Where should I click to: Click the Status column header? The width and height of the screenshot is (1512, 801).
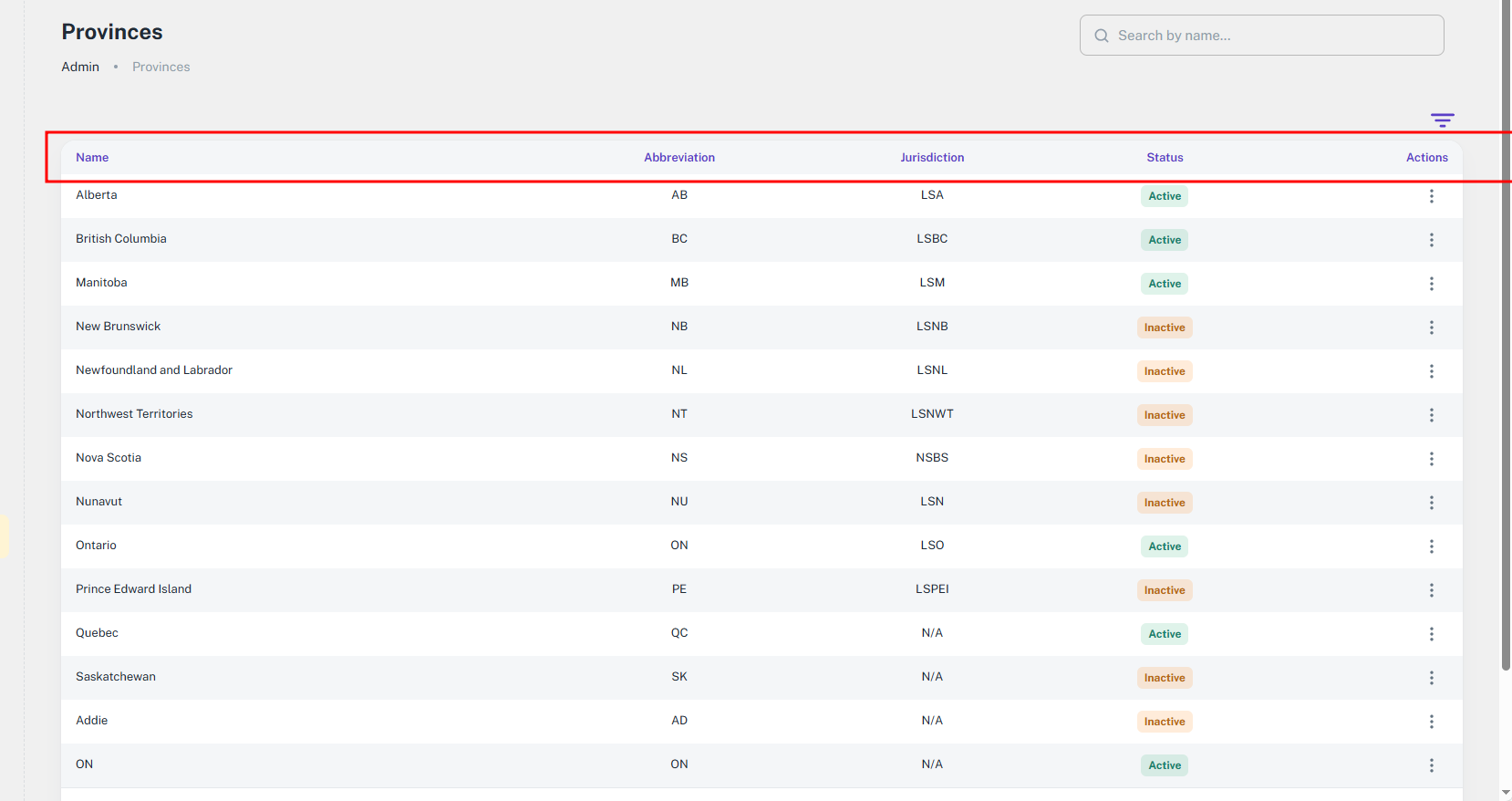(x=1165, y=158)
